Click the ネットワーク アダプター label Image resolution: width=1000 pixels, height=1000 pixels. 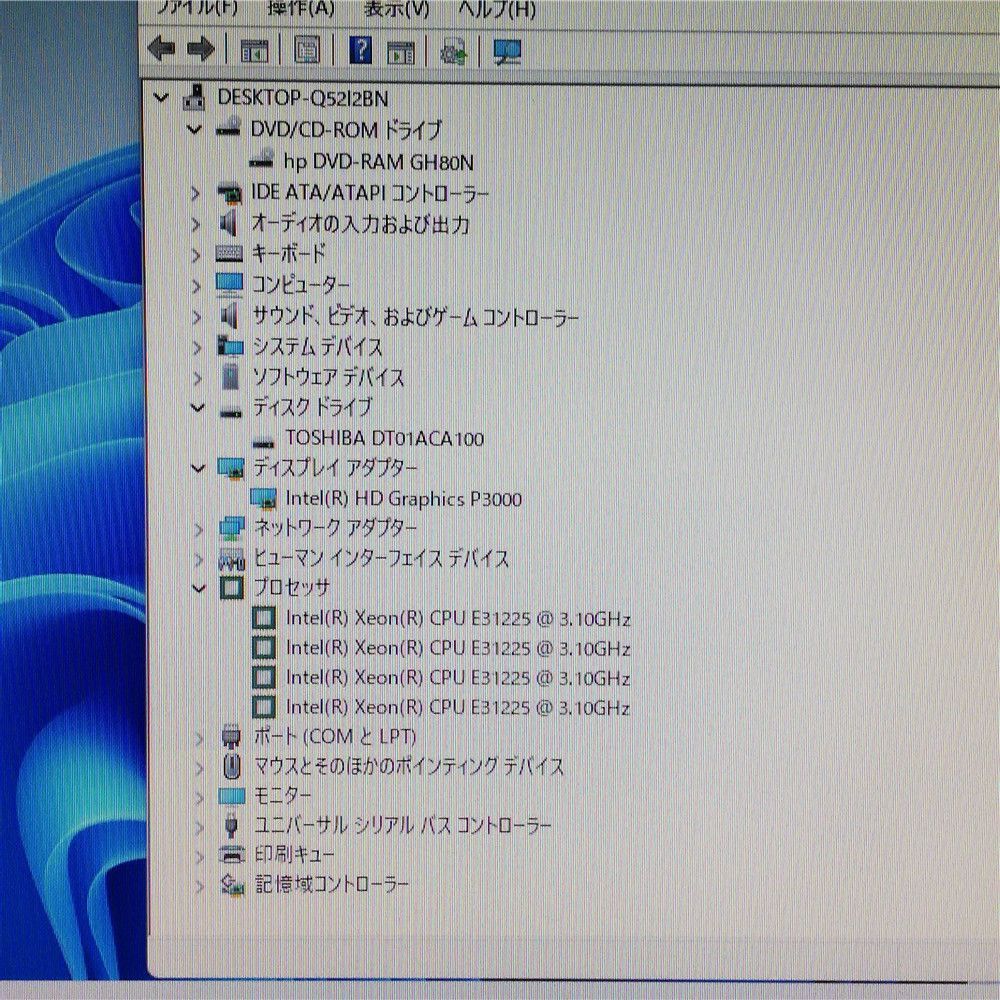point(335,528)
